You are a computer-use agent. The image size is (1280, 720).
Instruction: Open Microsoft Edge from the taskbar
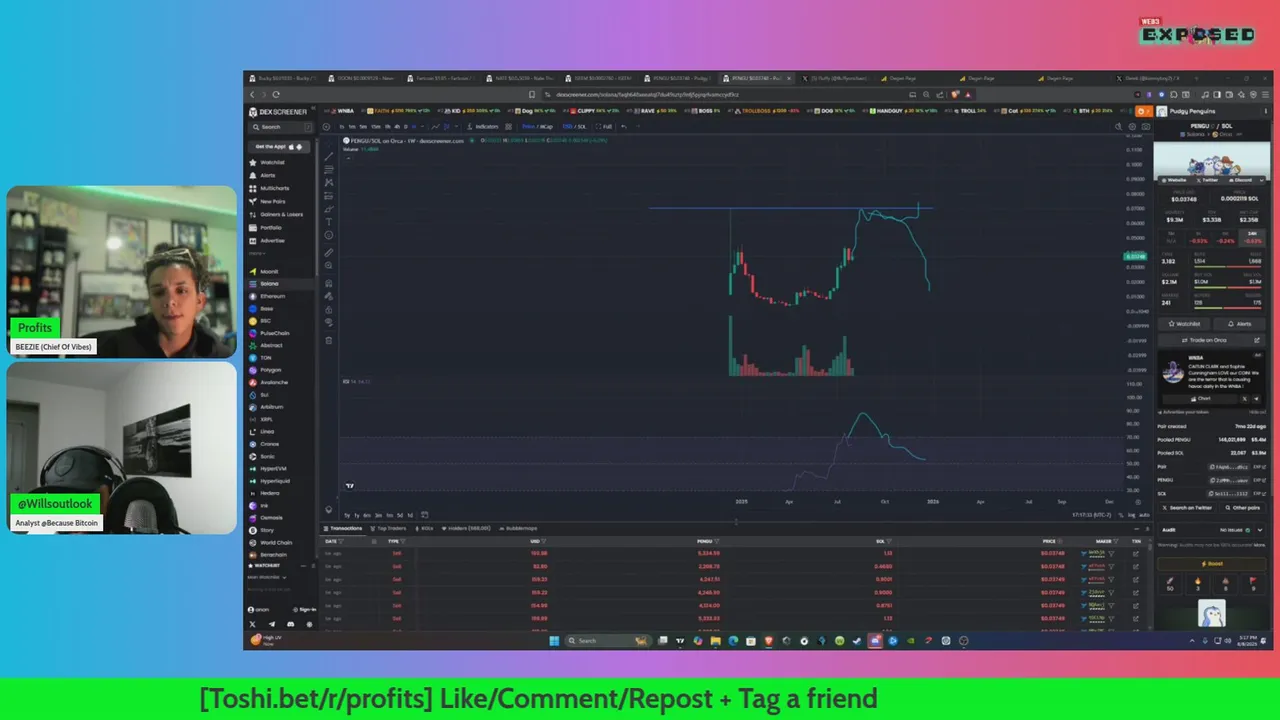[x=733, y=641]
